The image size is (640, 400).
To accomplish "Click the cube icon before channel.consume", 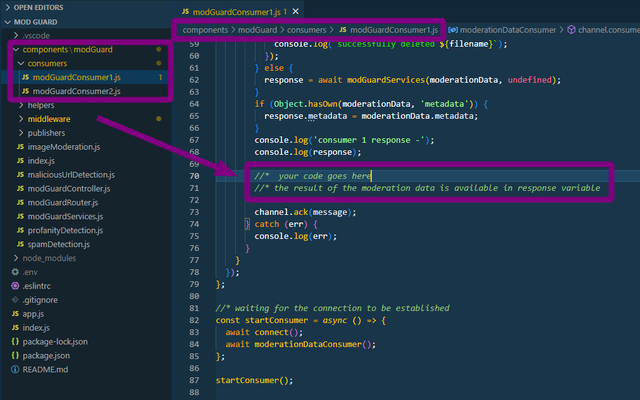I will point(571,30).
